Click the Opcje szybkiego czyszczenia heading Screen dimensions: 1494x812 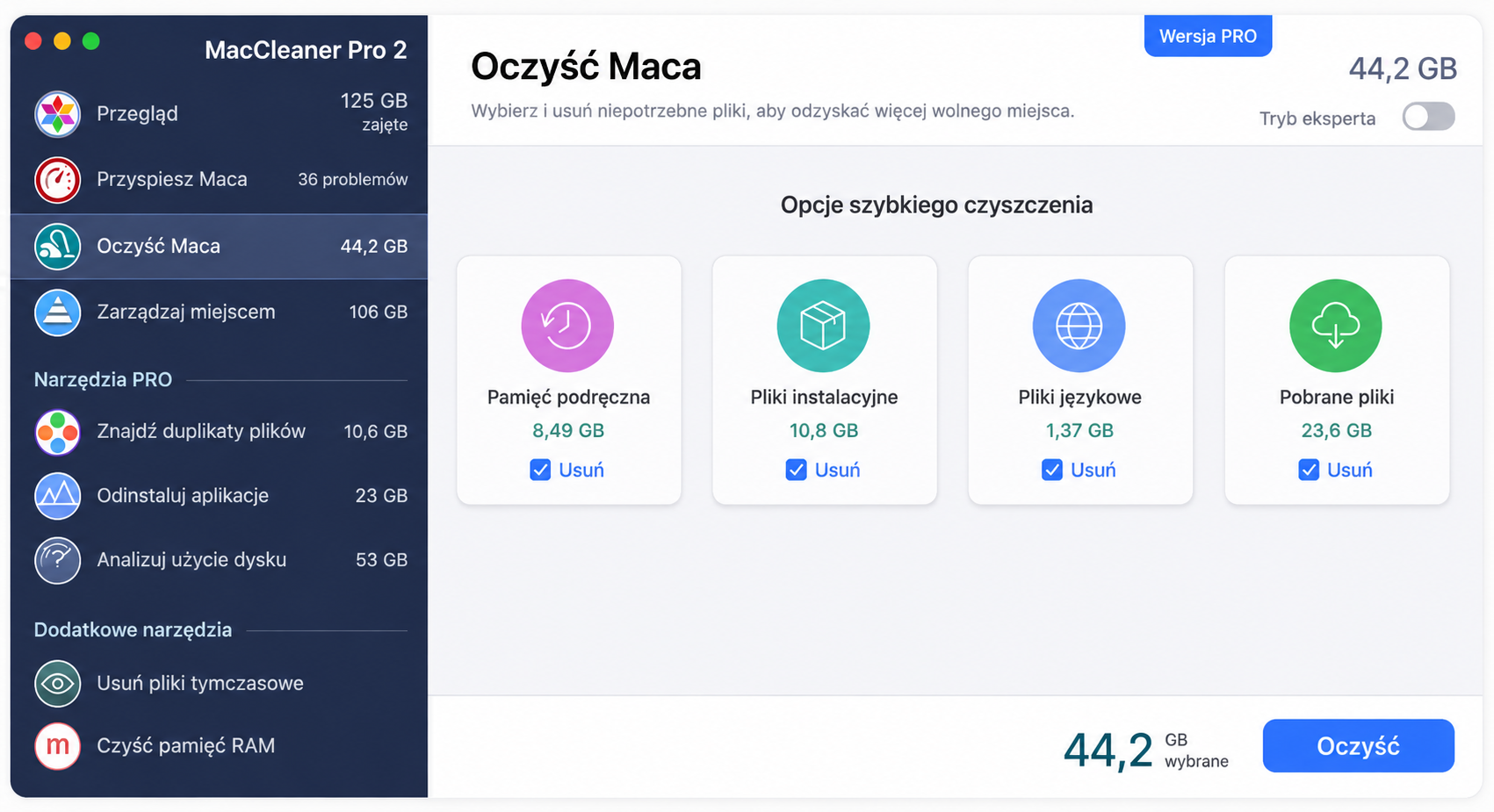(936, 205)
